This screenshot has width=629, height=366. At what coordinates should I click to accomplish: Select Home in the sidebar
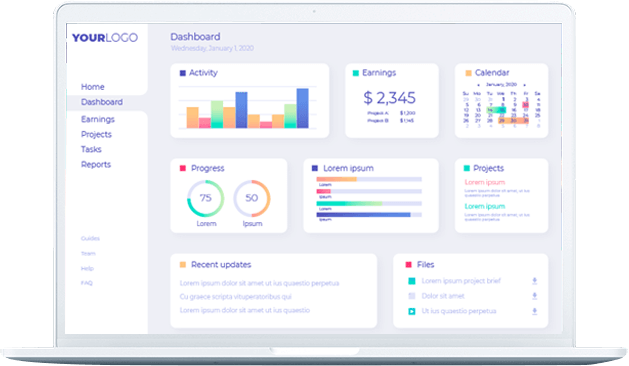93,87
